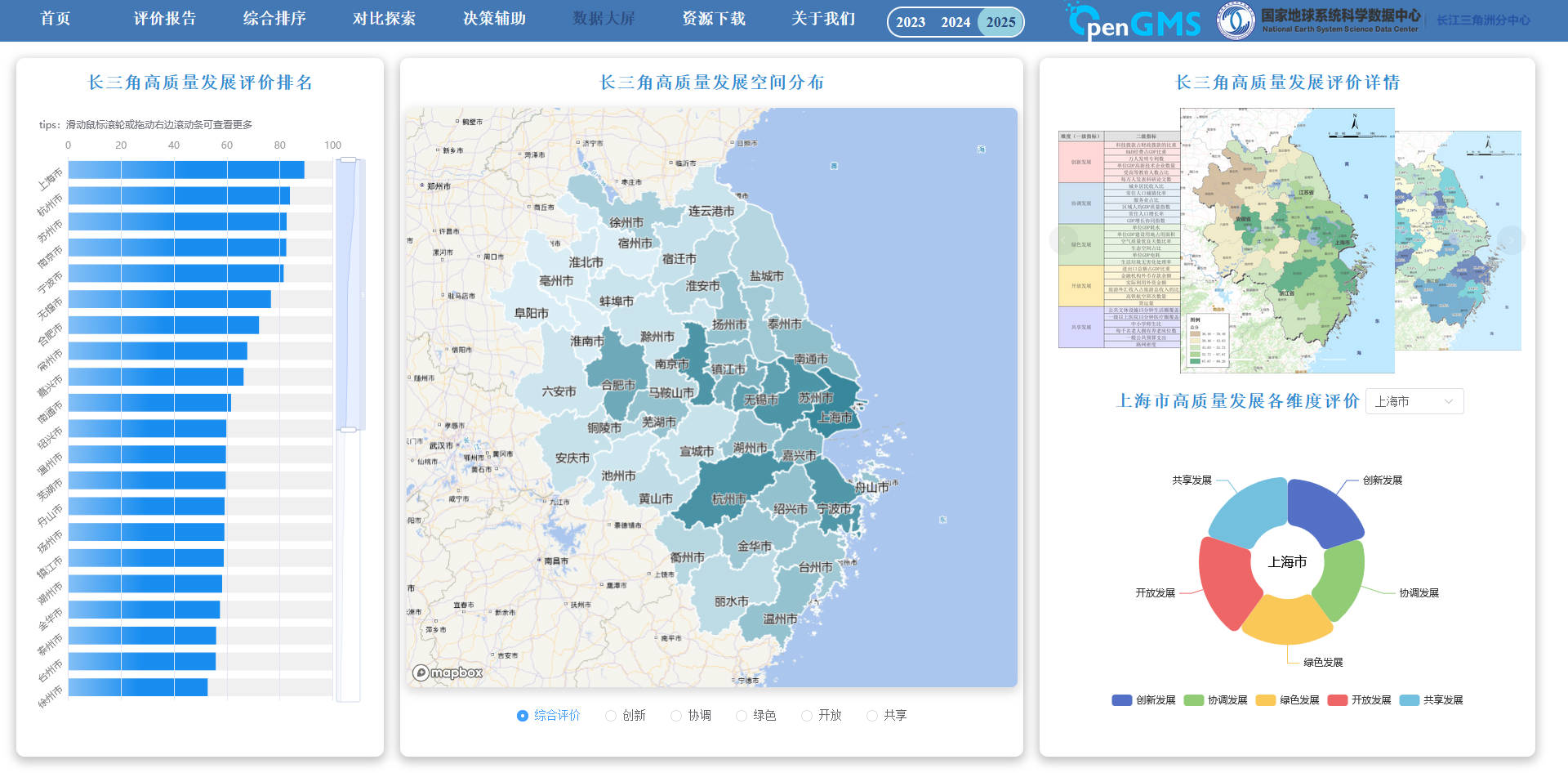Click the yellow 绿色发展 legend icon
This screenshot has width=1568, height=773.
(1265, 700)
